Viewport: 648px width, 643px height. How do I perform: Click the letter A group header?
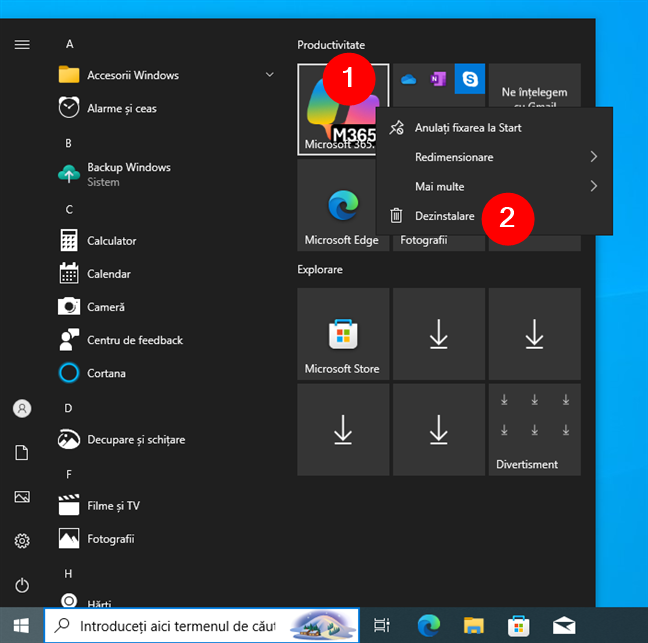(69, 44)
